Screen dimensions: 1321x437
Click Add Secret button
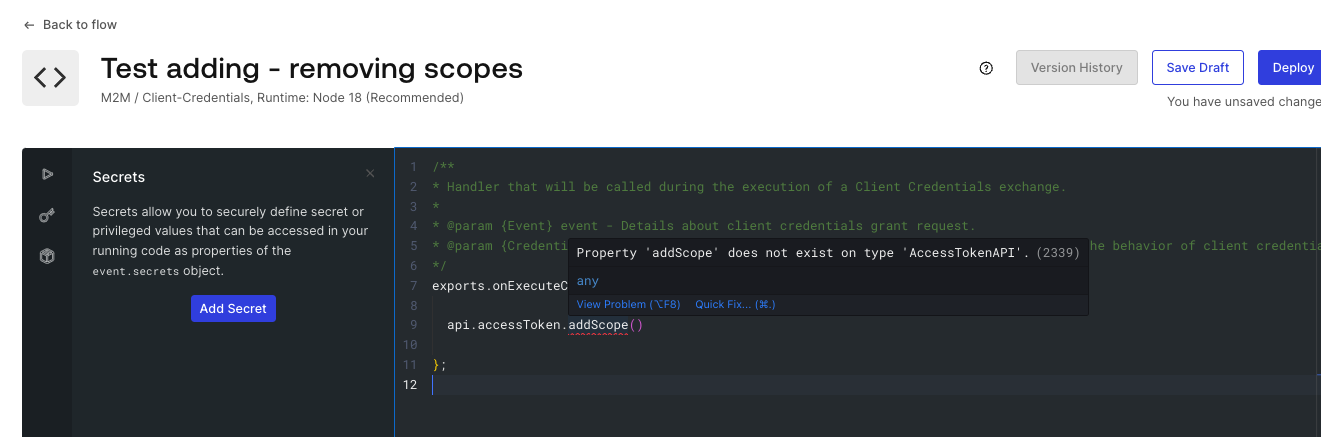(233, 308)
